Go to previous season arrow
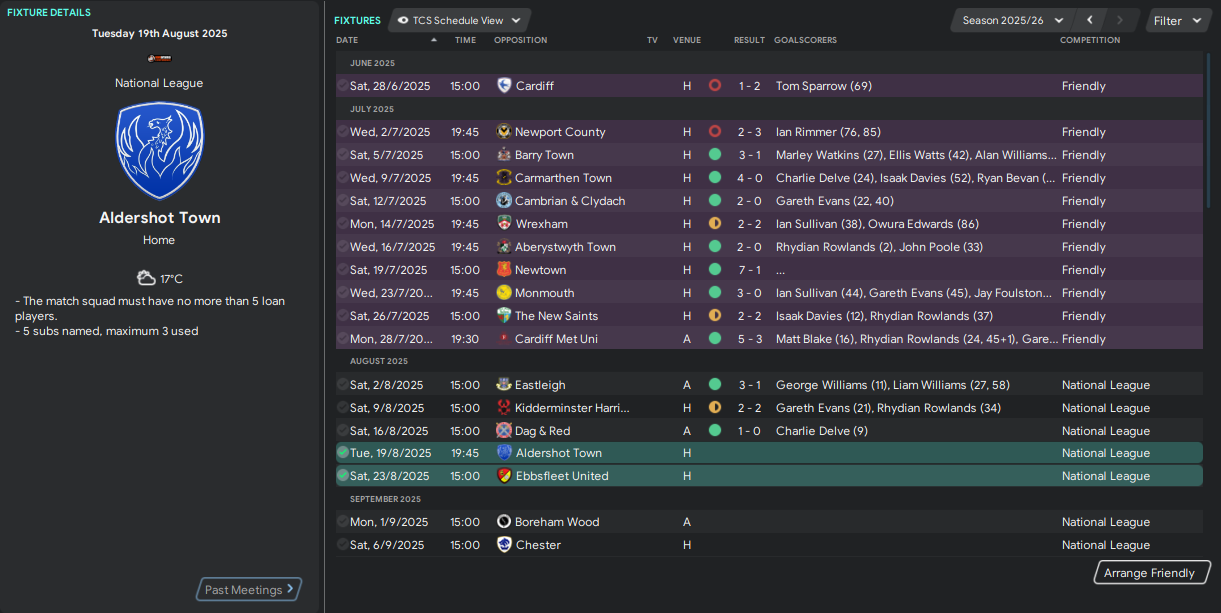 [1090, 20]
